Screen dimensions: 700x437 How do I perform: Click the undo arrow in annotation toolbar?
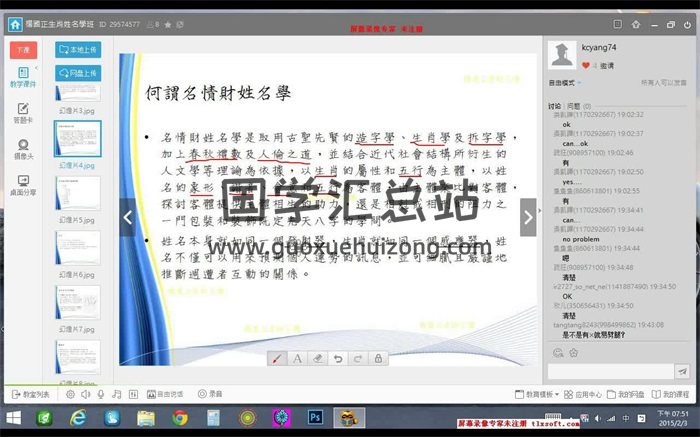(x=338, y=358)
